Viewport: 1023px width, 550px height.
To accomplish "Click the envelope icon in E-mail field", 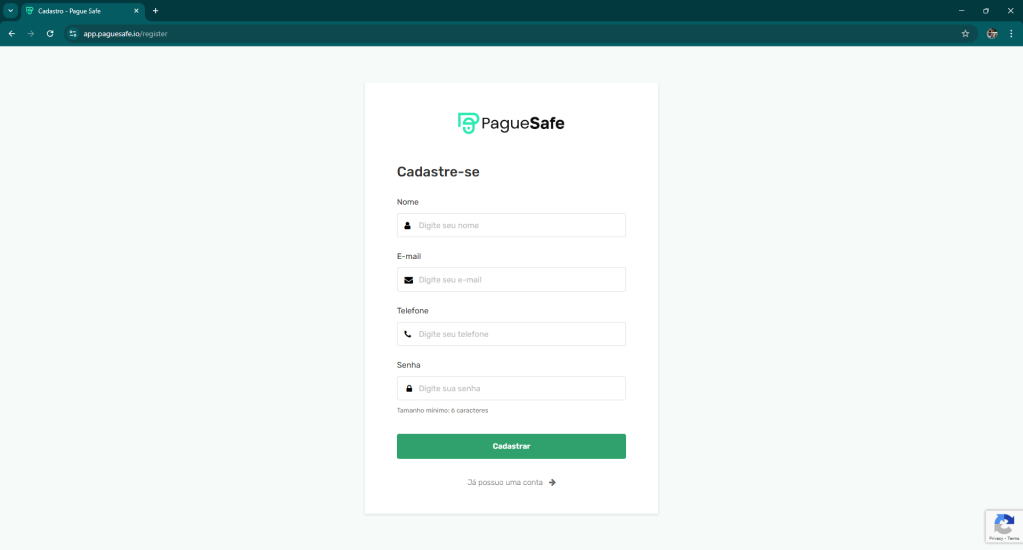I will pos(408,280).
